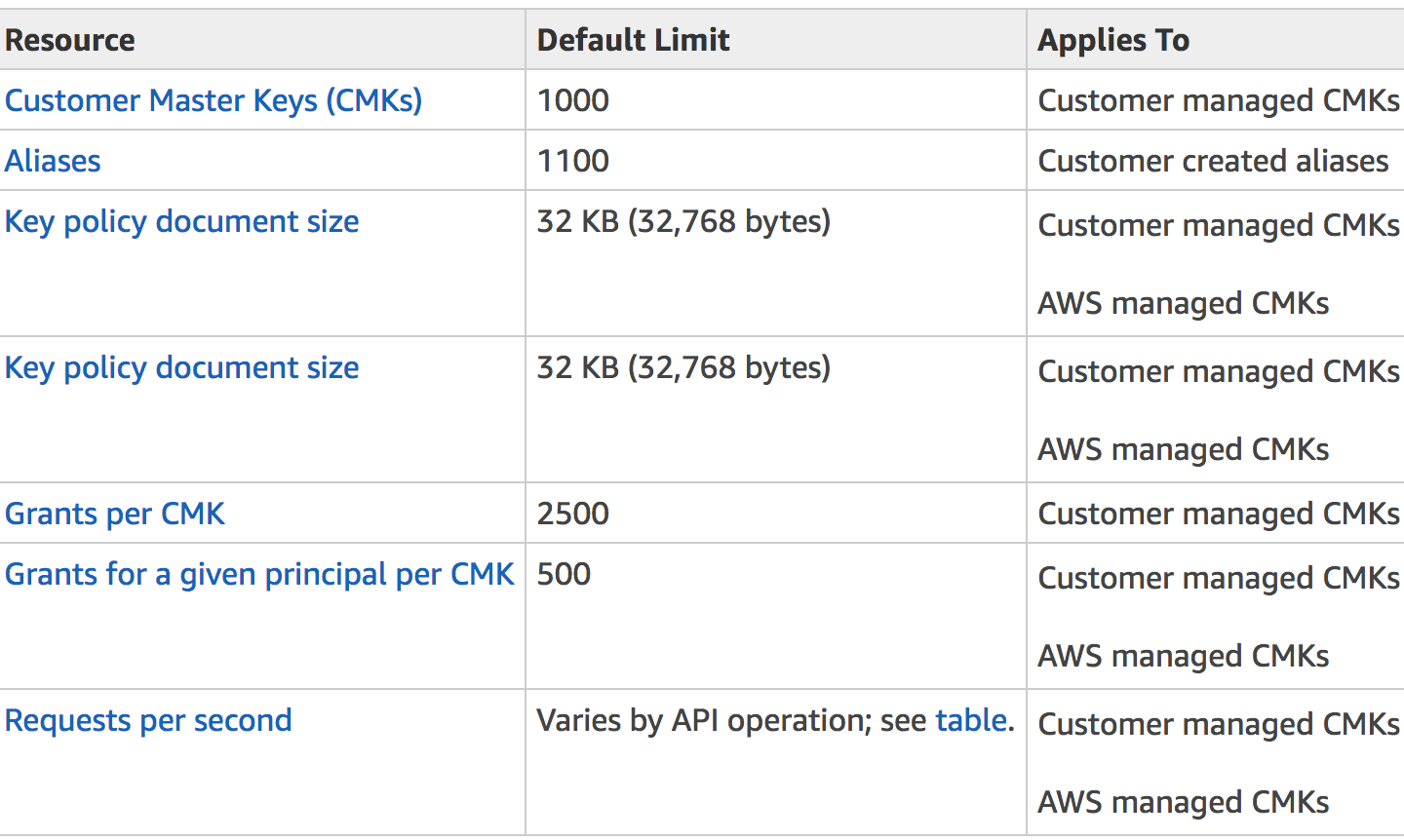Image resolution: width=1404 pixels, height=840 pixels.
Task: Open the 'table' link in Varies by API operation
Action: [x=971, y=720]
